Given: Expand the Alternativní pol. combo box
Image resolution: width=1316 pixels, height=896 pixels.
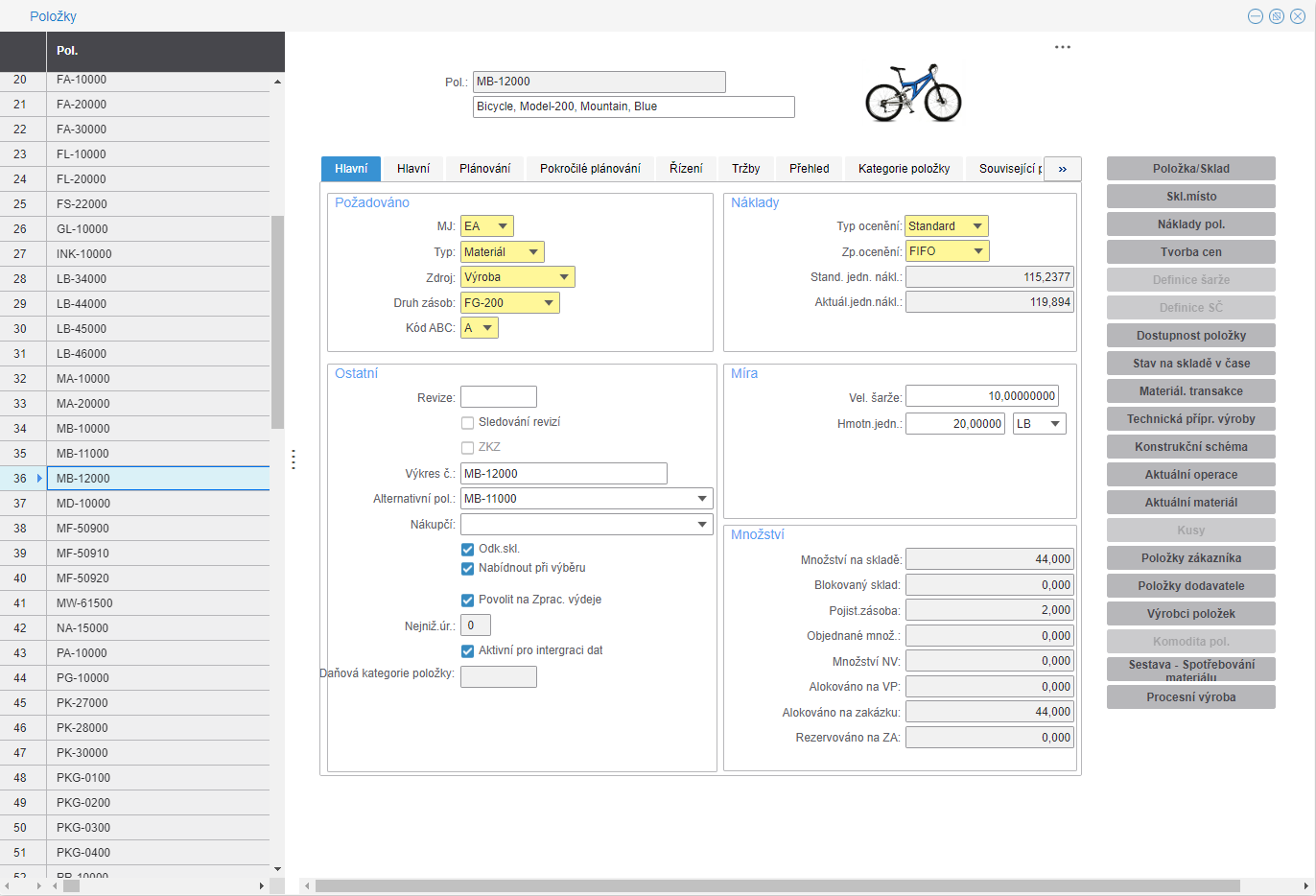Looking at the screenshot, I should pos(702,499).
